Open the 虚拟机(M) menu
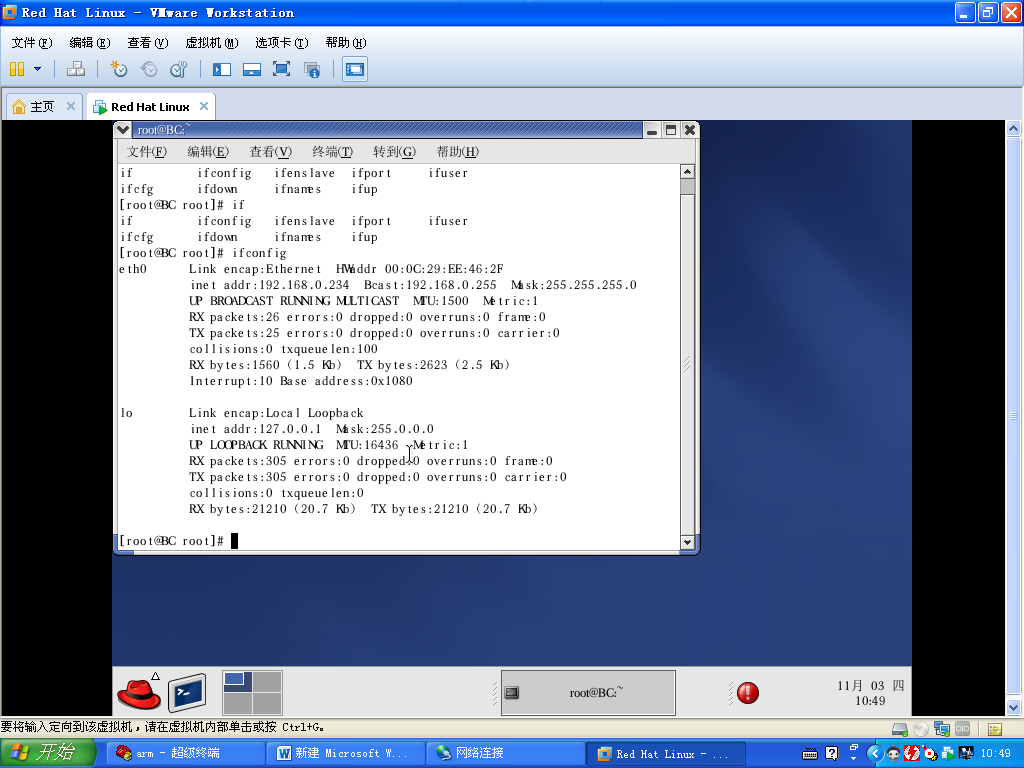1024x768 pixels. 212,42
